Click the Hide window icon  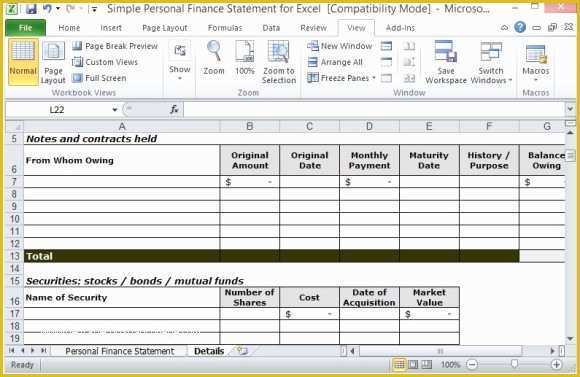coord(386,62)
